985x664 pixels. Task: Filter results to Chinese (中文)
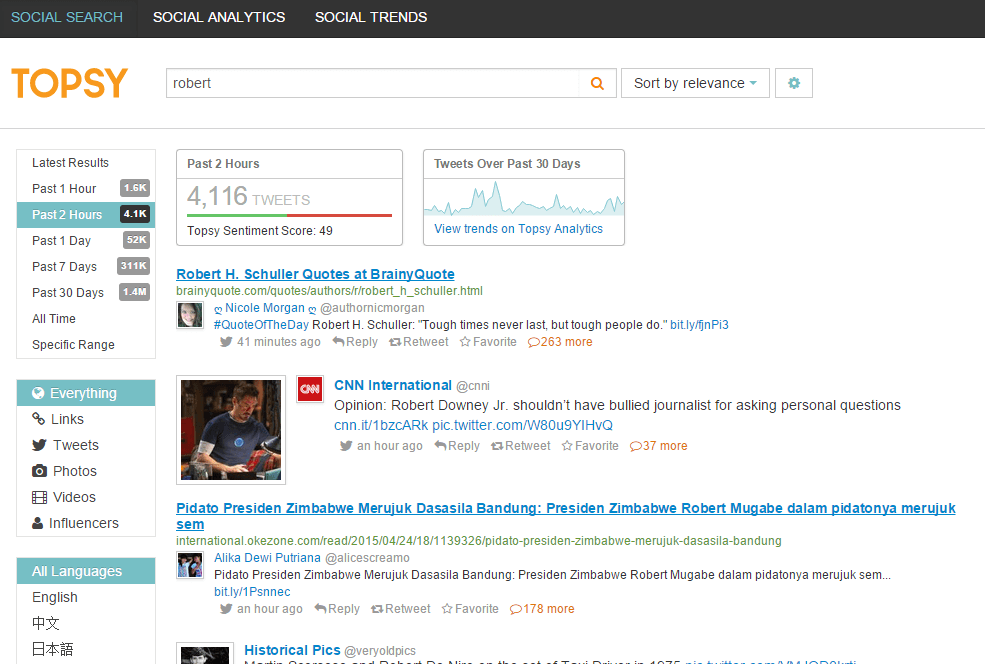pos(86,623)
